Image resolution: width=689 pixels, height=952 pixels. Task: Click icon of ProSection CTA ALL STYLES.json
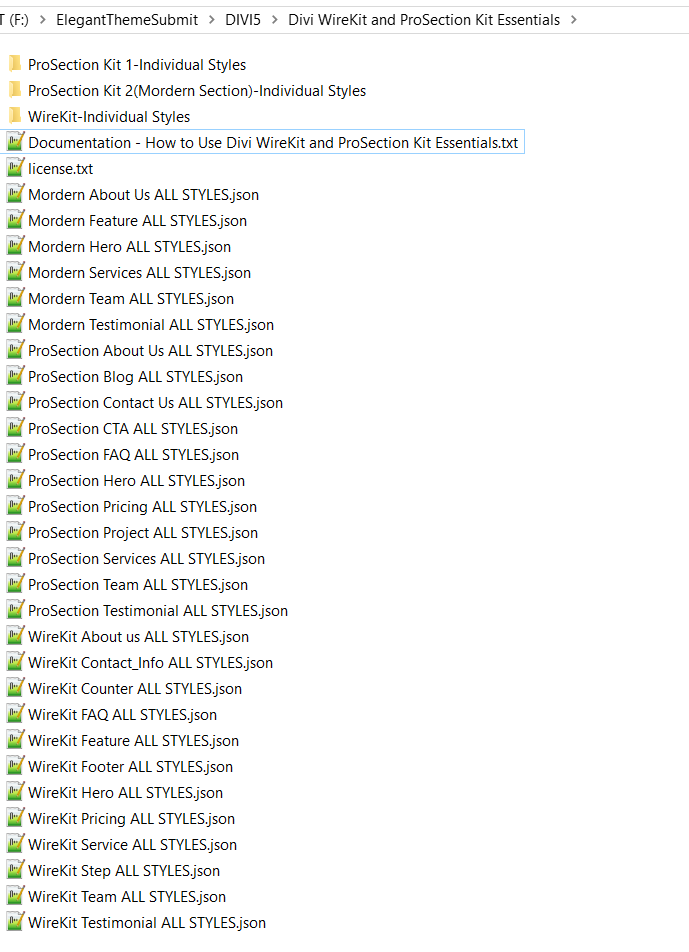[15, 428]
